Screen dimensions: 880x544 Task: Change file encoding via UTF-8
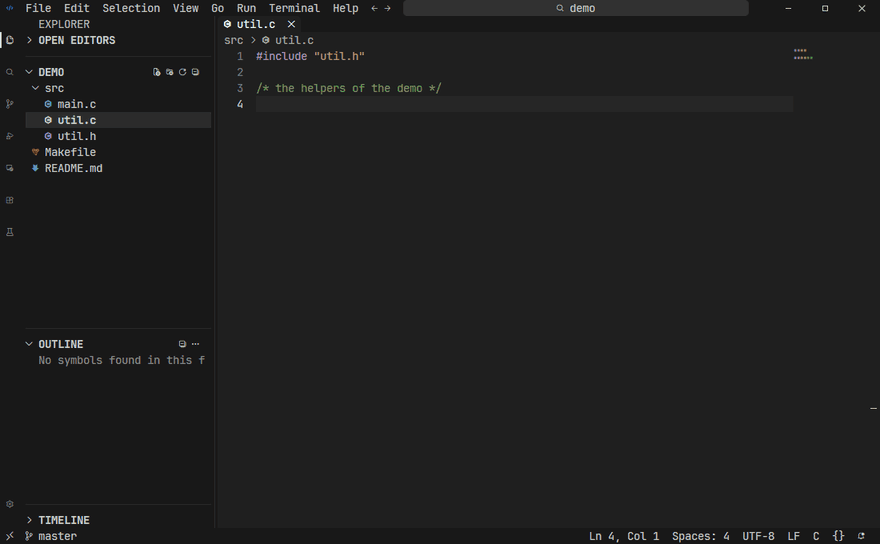tap(758, 536)
